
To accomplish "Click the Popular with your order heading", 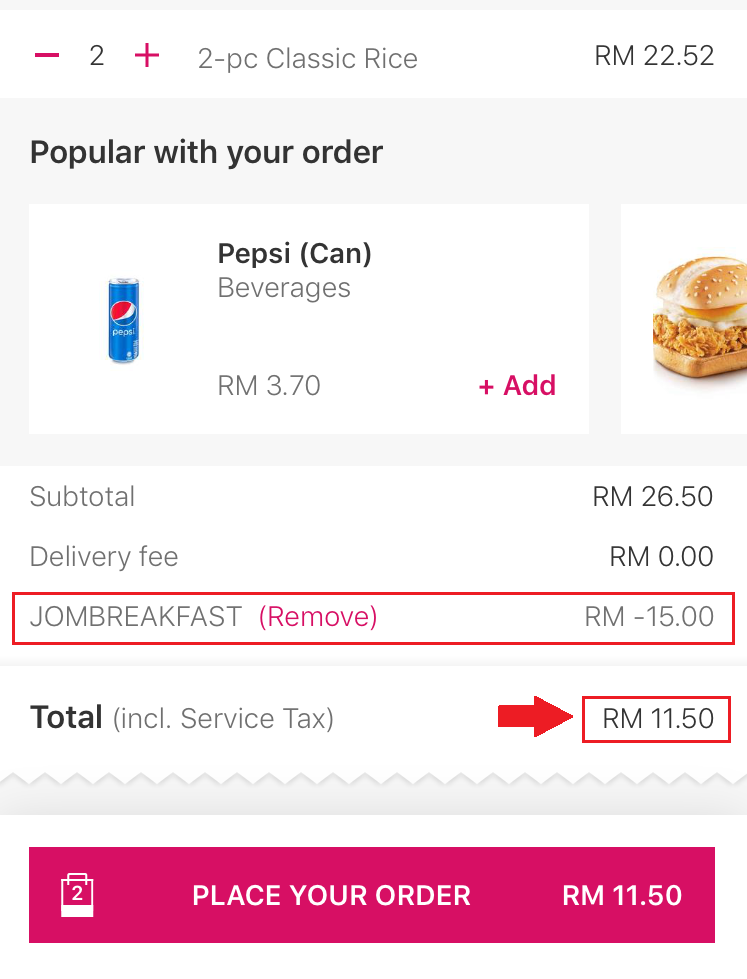I will [x=206, y=153].
